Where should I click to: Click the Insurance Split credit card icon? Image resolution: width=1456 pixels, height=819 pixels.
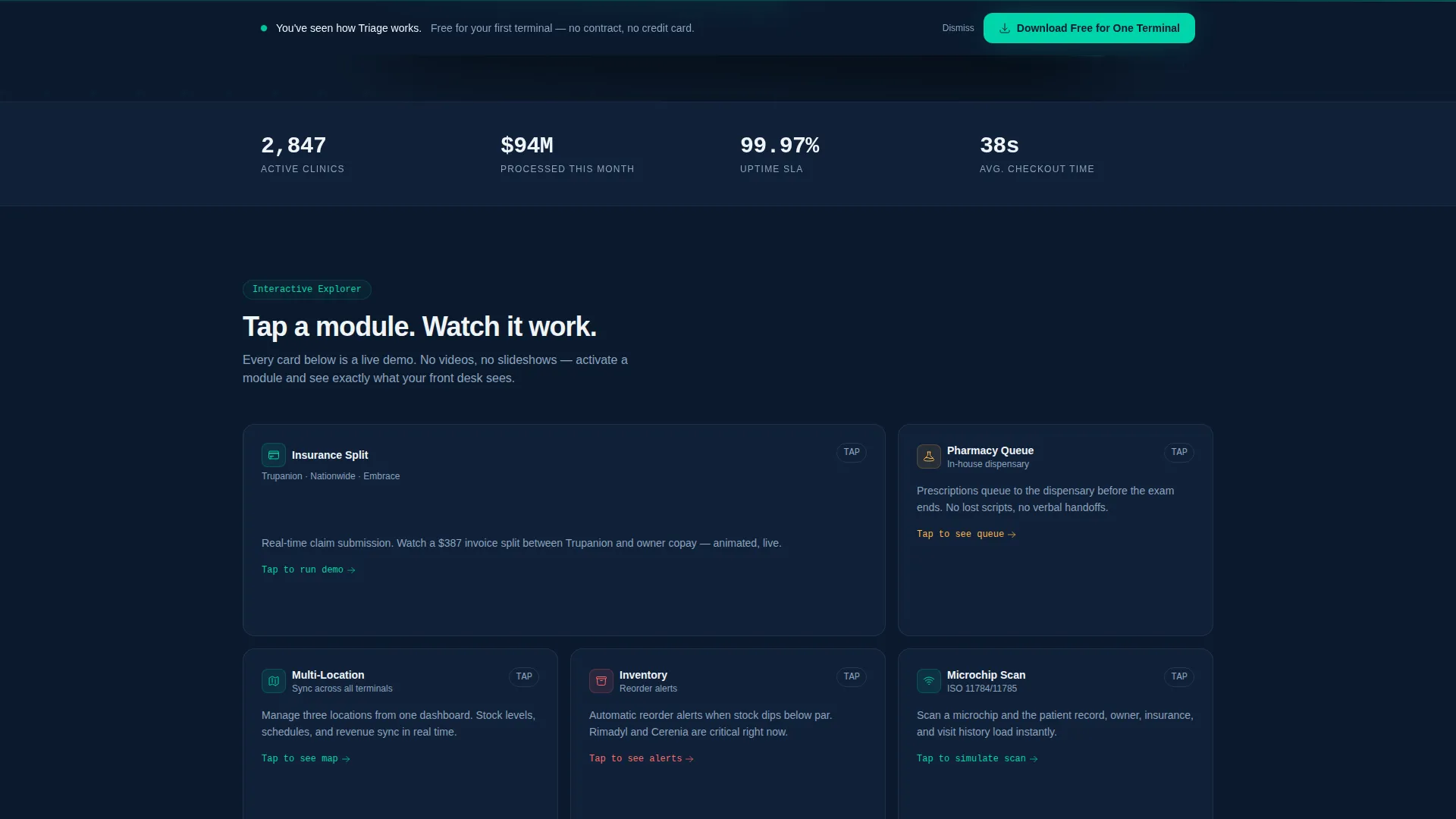pyautogui.click(x=274, y=455)
